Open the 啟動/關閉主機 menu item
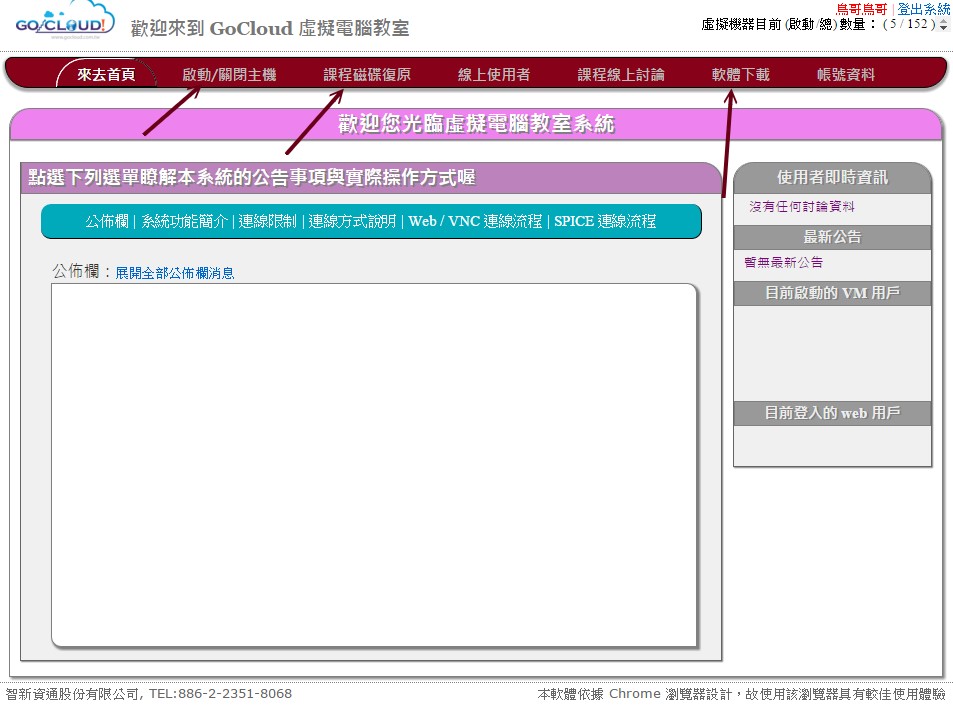The height and width of the screenshot is (708, 953). tap(231, 72)
